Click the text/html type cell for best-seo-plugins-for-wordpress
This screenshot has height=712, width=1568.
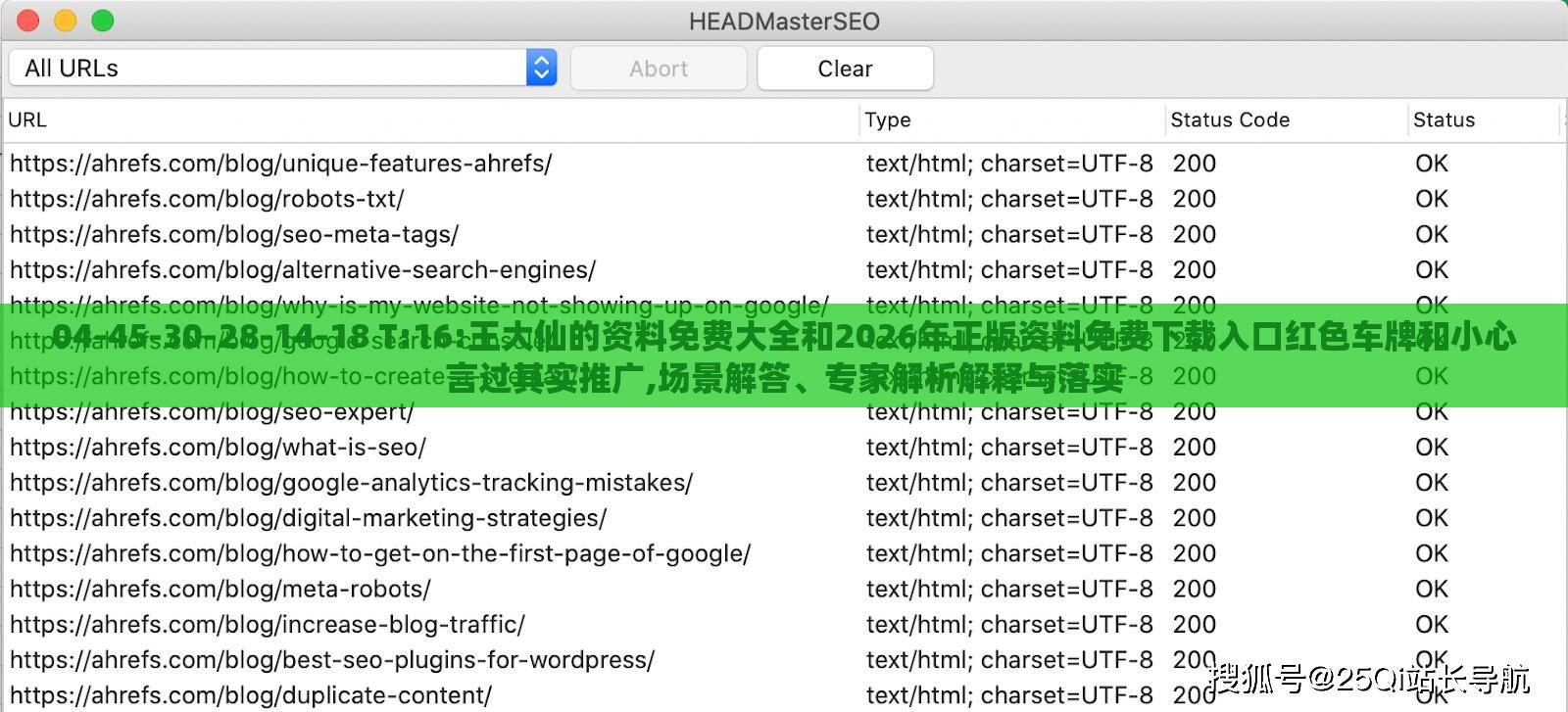click(1009, 659)
